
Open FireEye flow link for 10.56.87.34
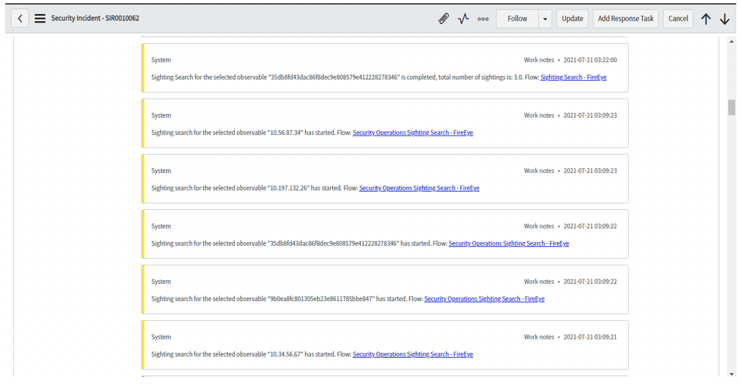(413, 132)
